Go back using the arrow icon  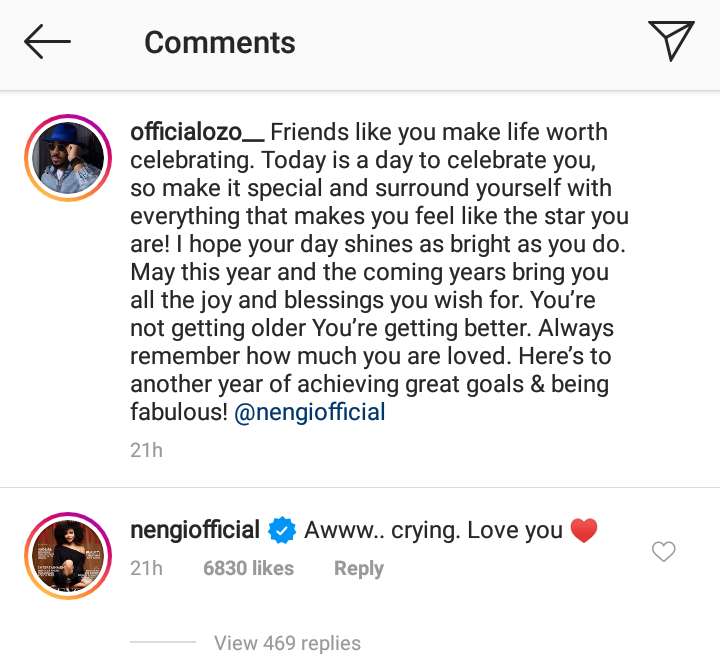(x=47, y=42)
